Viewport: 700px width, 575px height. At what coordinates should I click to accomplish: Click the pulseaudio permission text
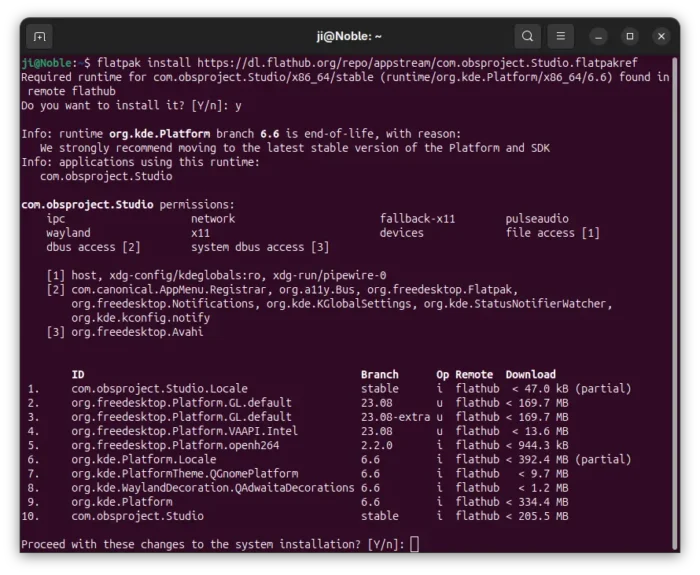pos(537,219)
